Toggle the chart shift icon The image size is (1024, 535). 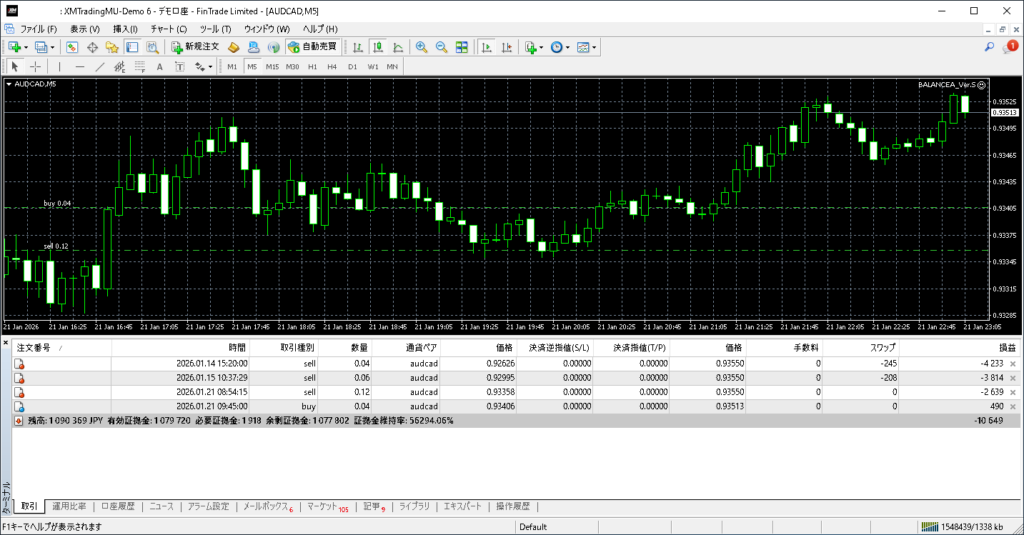click(506, 47)
